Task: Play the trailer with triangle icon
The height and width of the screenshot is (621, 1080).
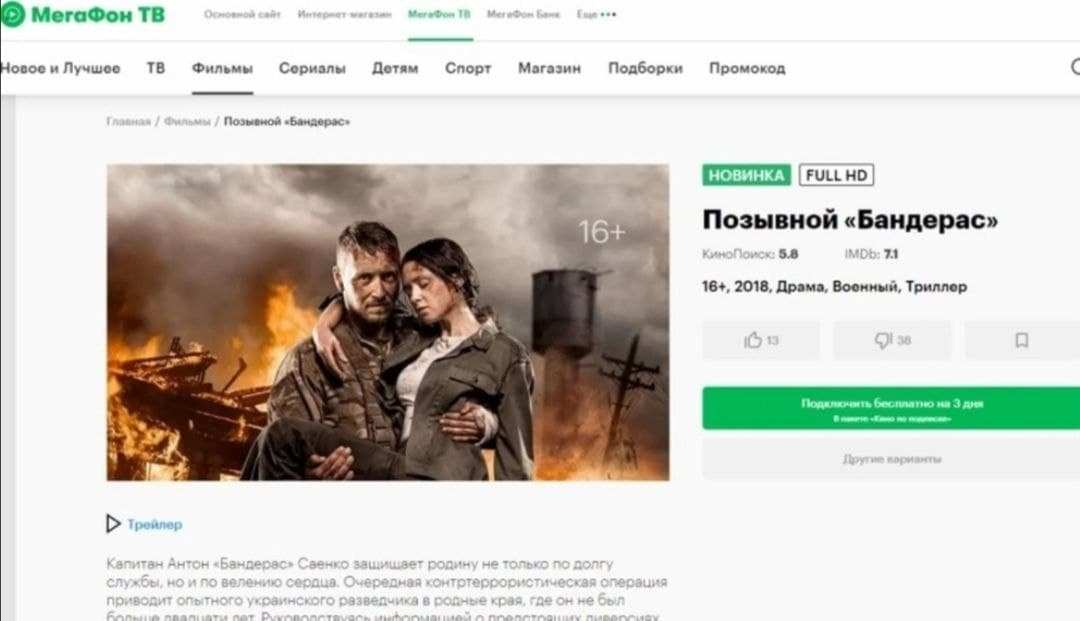Action: [113, 524]
